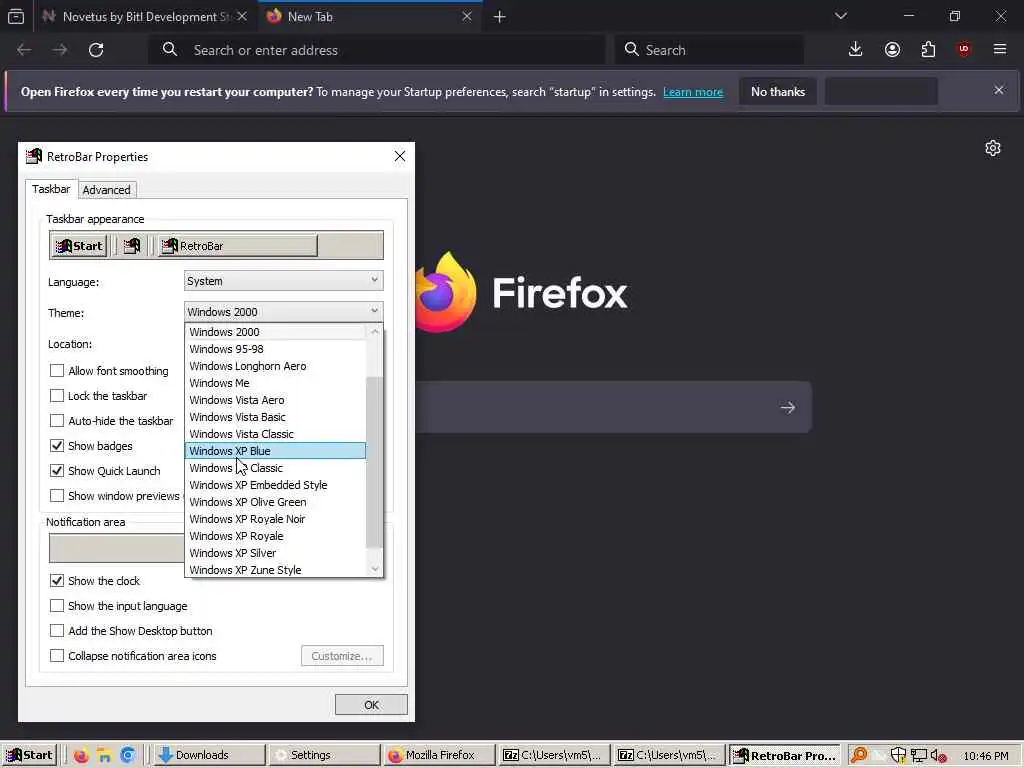Enable Show window previews checkbox

point(57,496)
